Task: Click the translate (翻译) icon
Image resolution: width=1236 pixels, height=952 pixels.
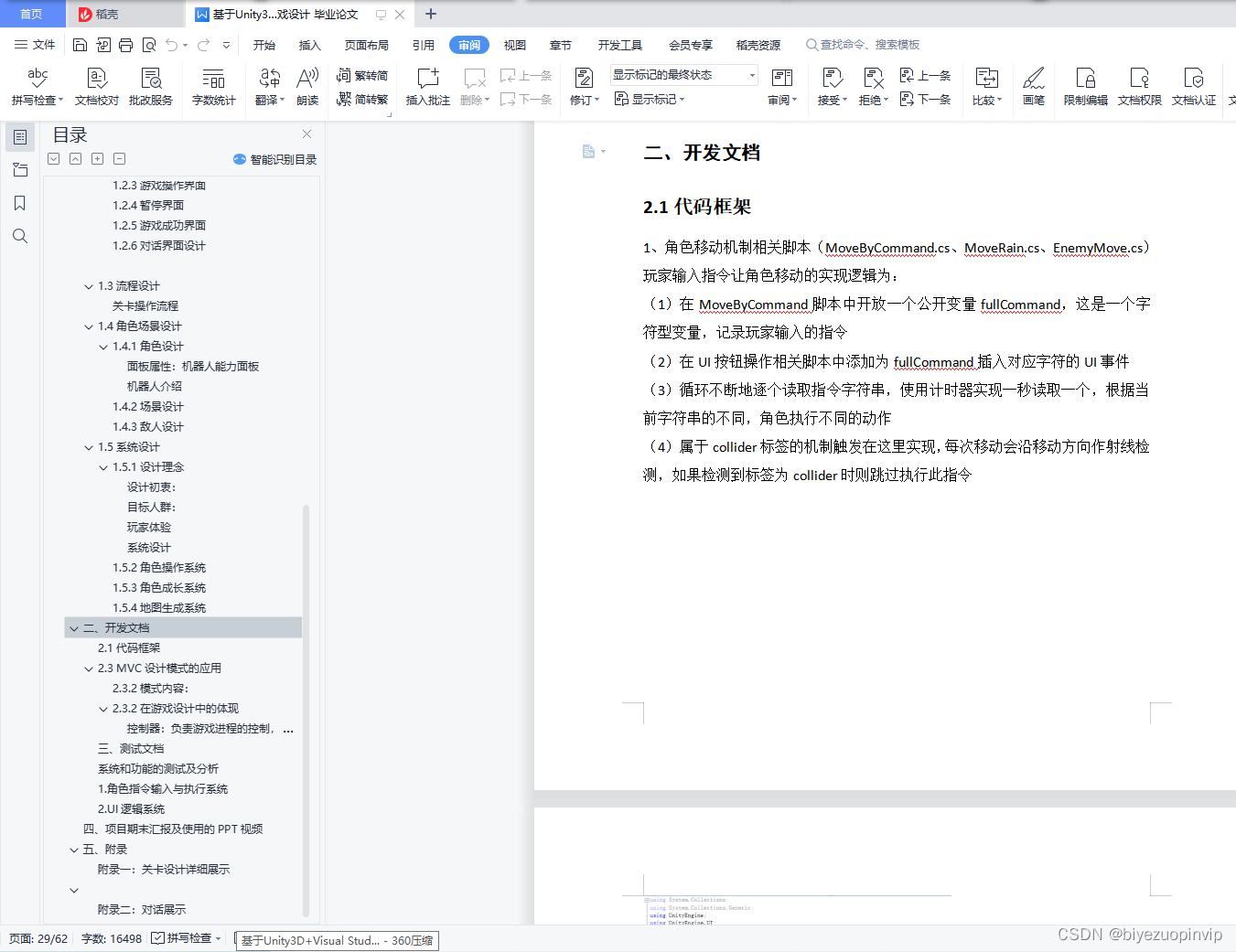Action: tap(269, 79)
